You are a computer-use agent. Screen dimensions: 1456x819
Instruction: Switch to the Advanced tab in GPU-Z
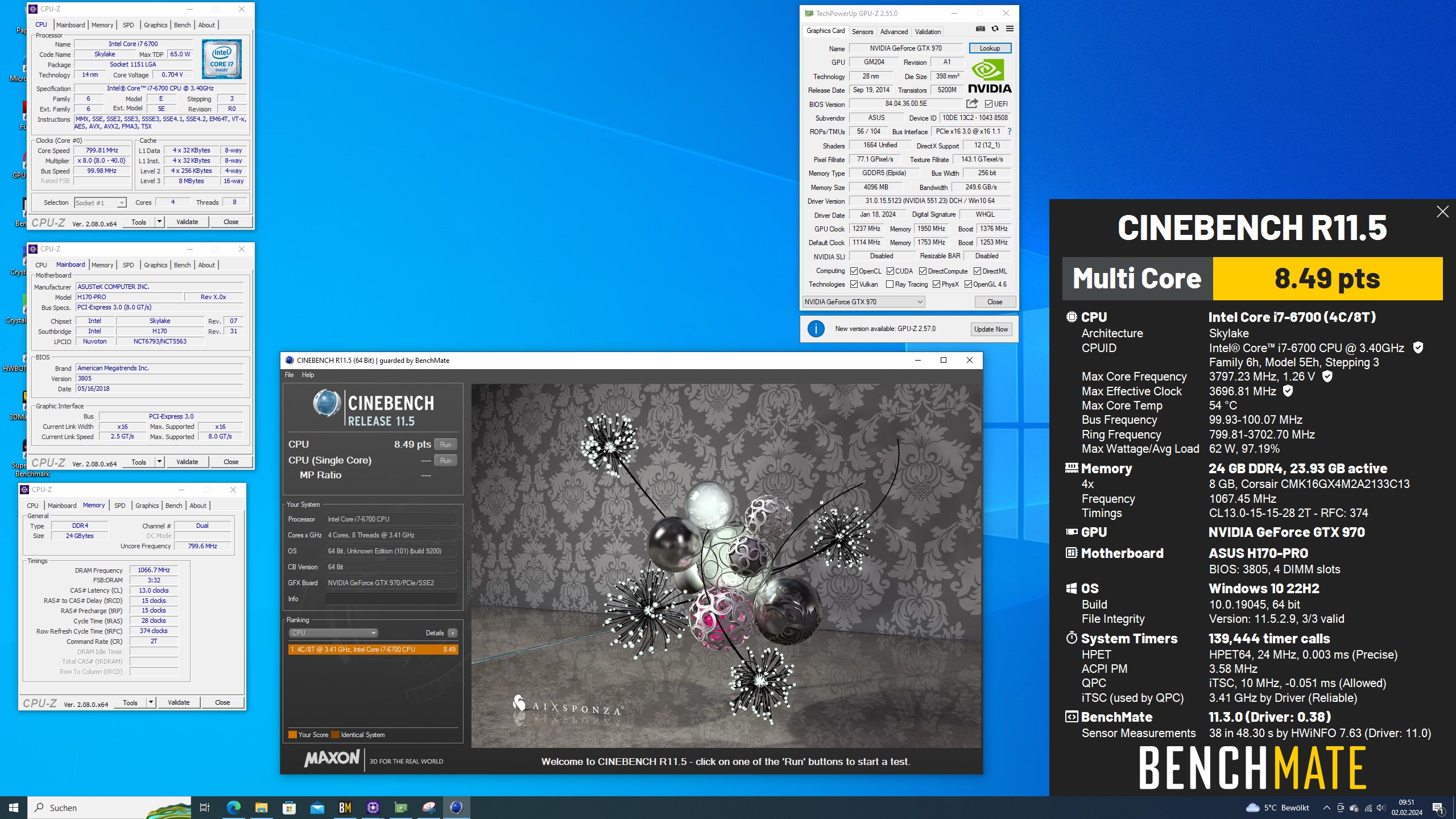894,32
